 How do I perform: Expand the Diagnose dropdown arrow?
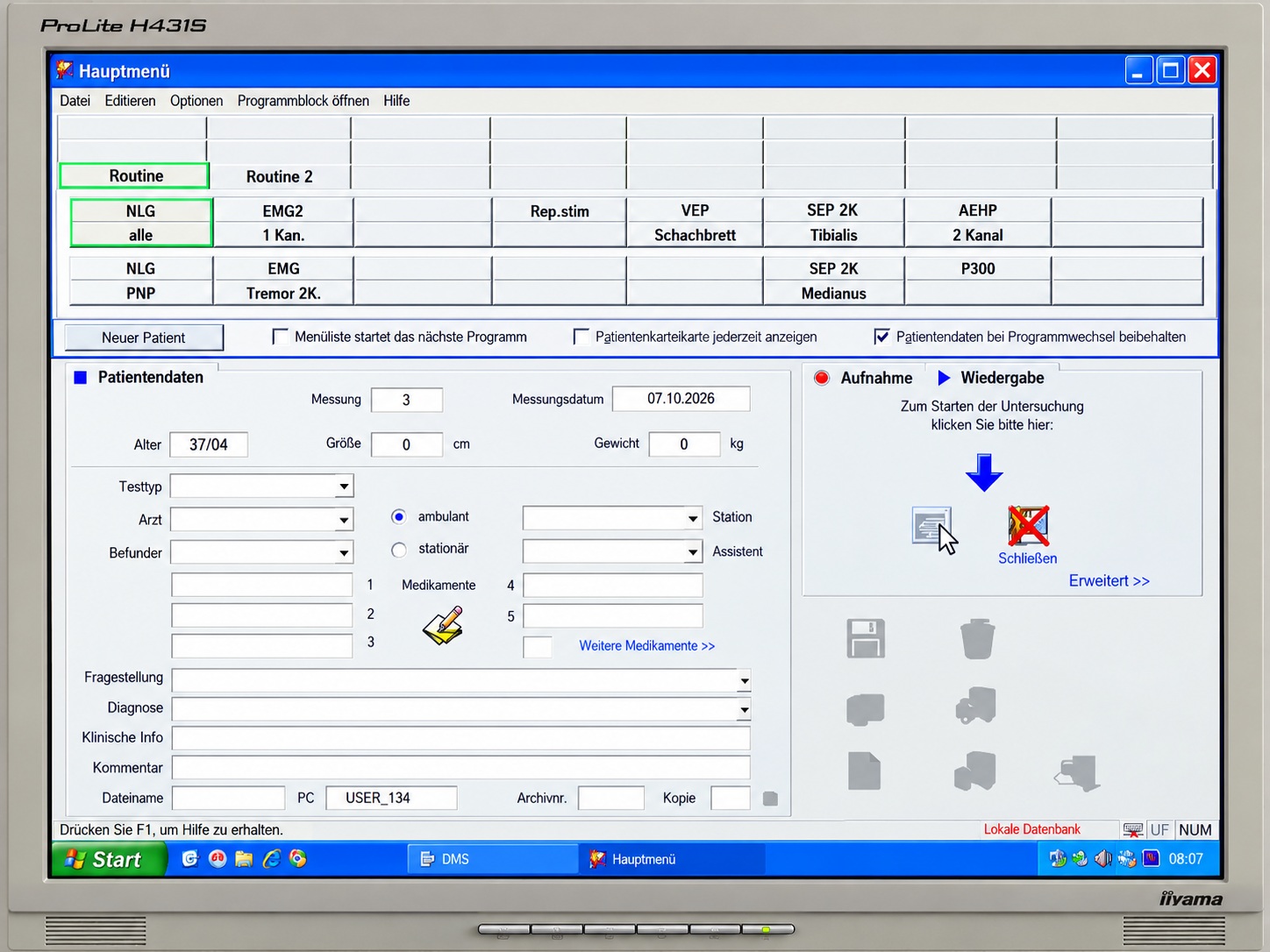[x=744, y=709]
